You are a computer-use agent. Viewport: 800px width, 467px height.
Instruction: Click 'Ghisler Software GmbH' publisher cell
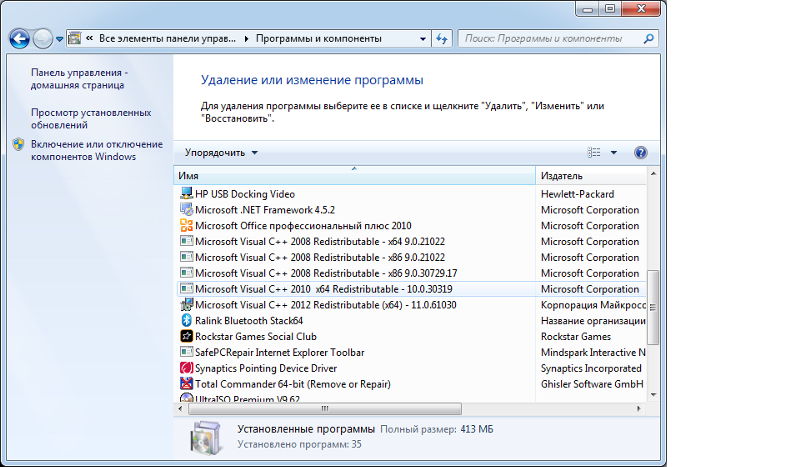coord(592,384)
